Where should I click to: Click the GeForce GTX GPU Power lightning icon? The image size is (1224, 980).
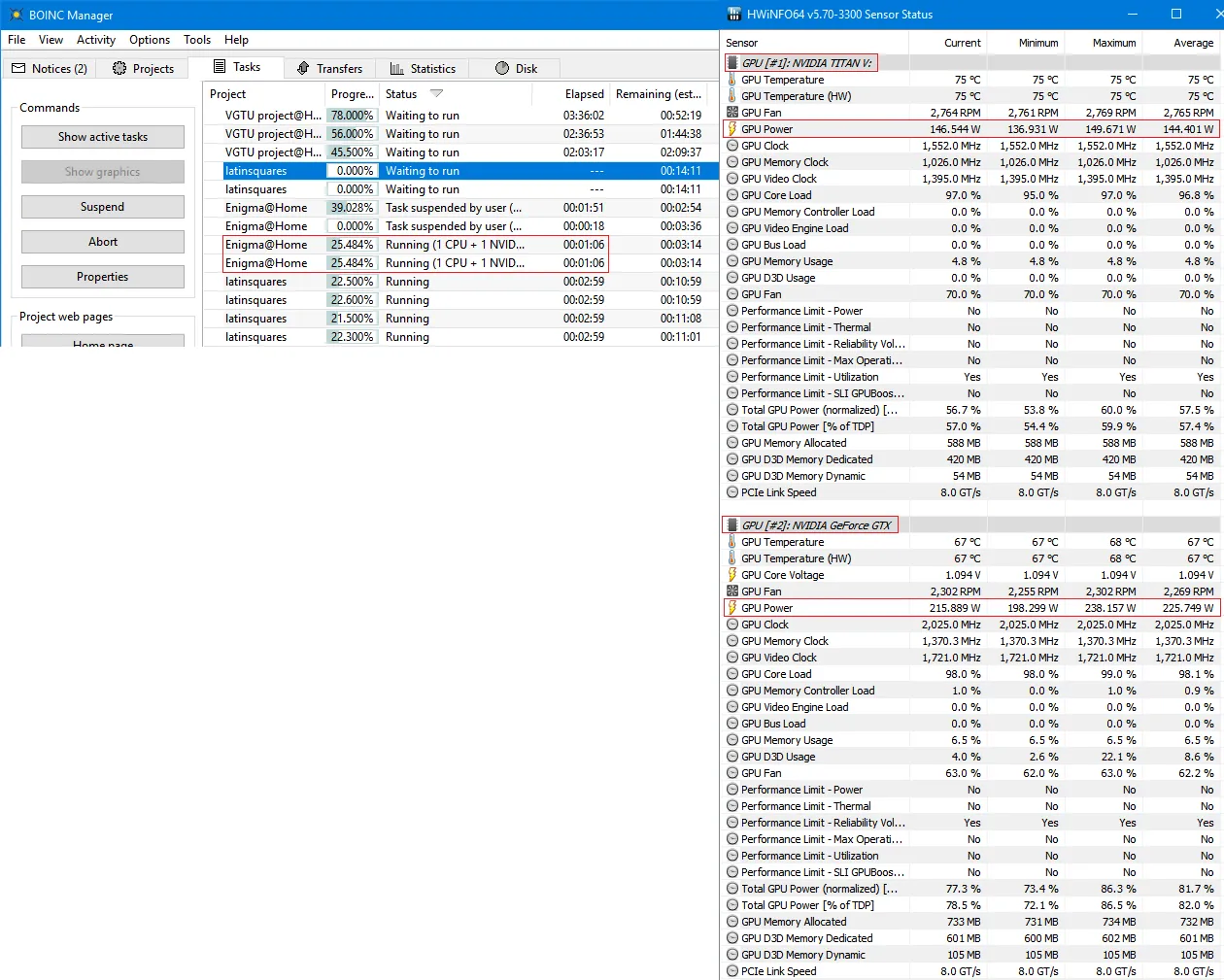732,608
